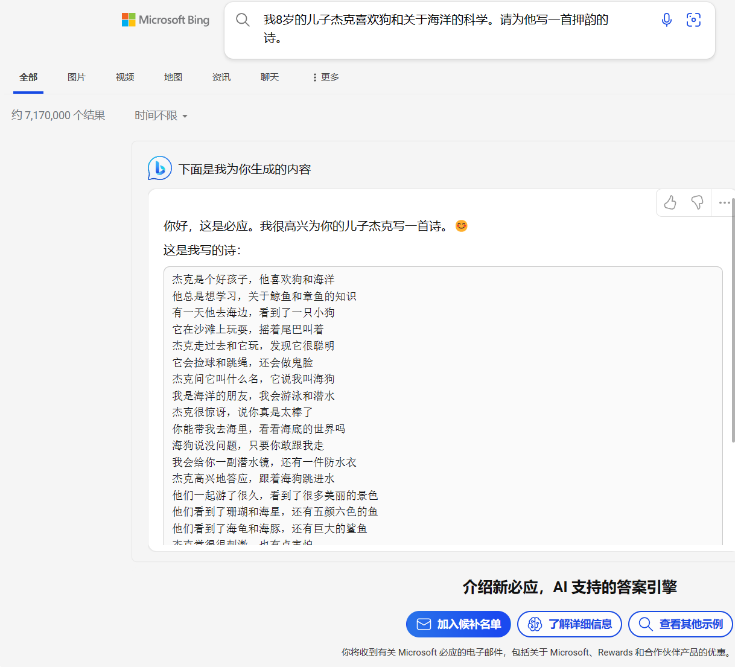
Task: Click the 了解详细信息 button
Action: click(569, 624)
